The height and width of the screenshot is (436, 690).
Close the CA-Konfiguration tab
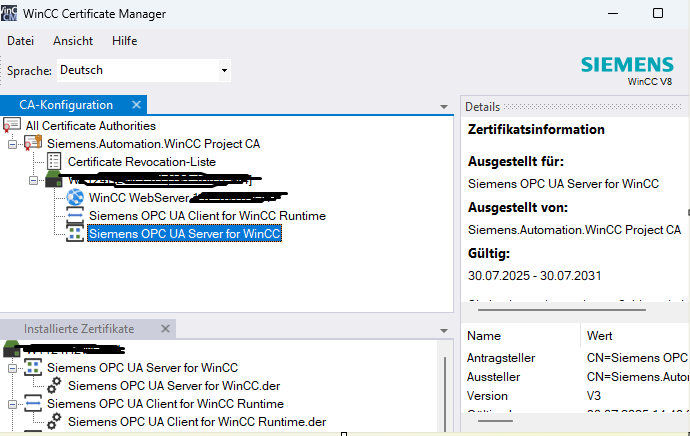point(138,105)
